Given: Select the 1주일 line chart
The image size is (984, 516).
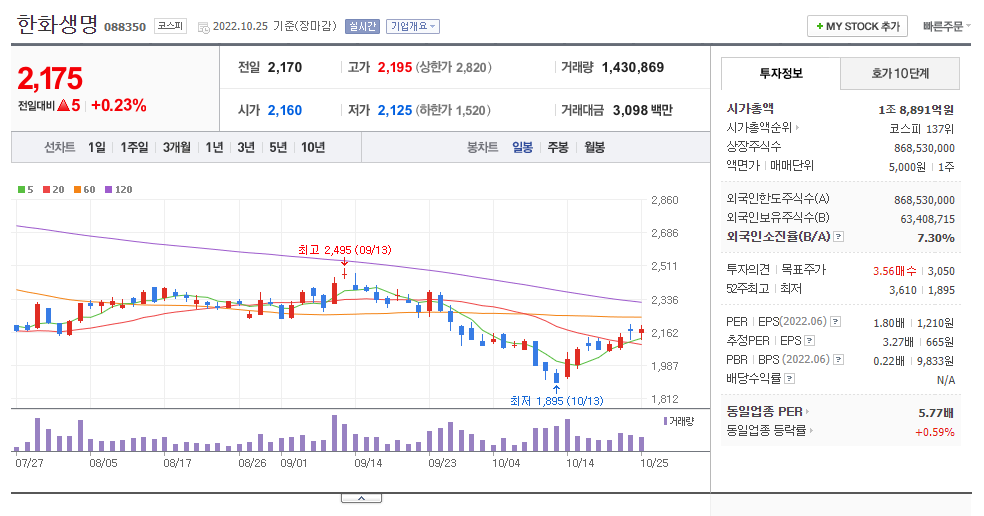Looking at the screenshot, I should tap(134, 148).
